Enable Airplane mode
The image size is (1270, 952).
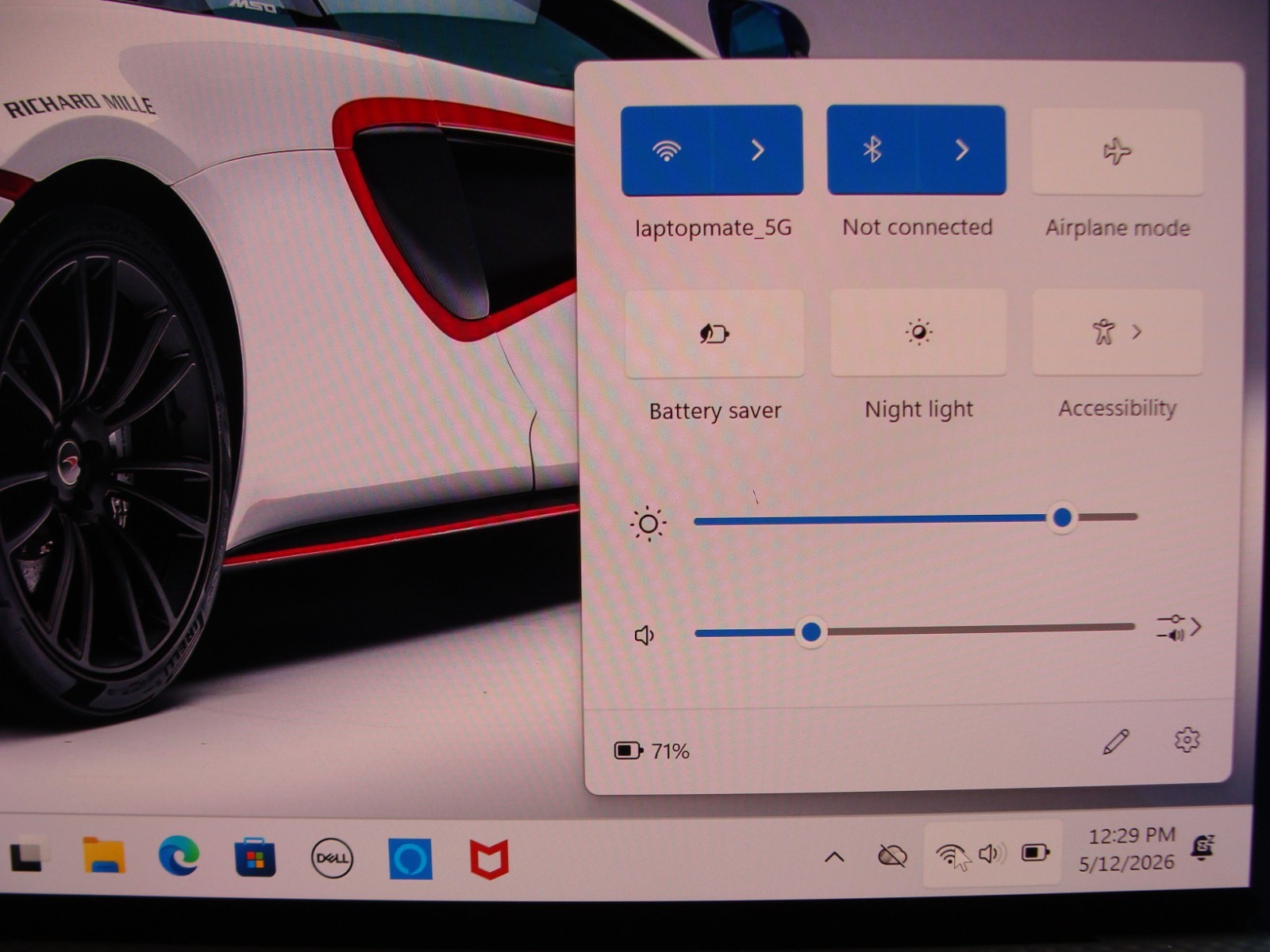click(x=1117, y=152)
